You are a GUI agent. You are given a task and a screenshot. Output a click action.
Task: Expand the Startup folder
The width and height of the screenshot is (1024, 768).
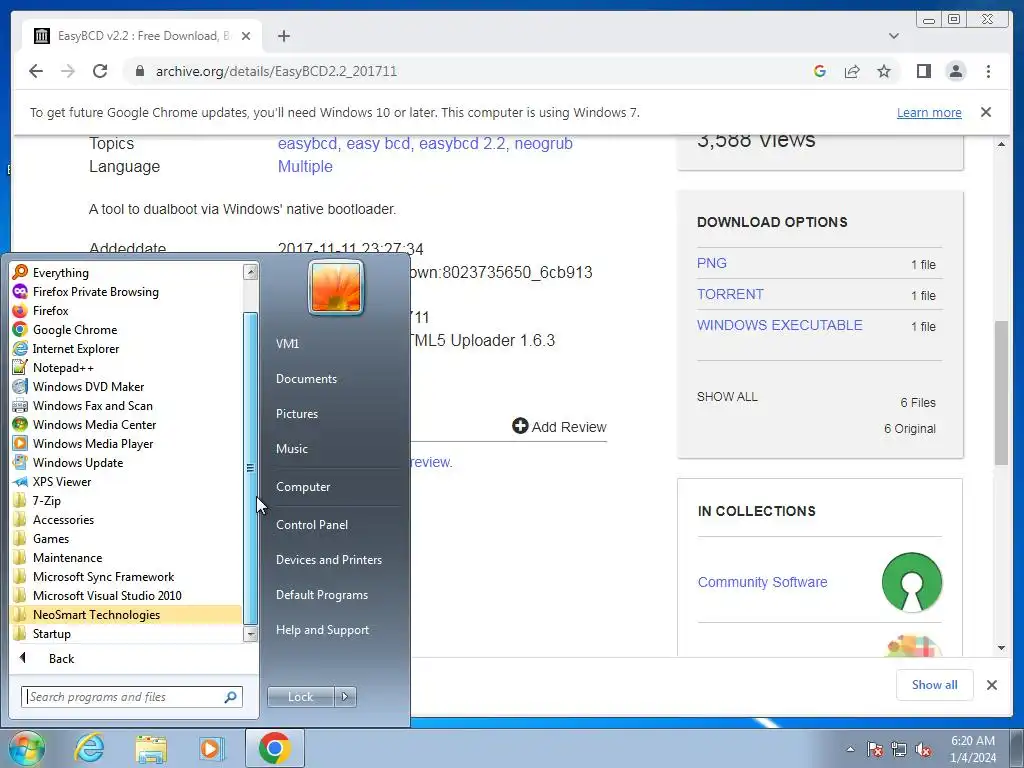[x=52, y=633]
